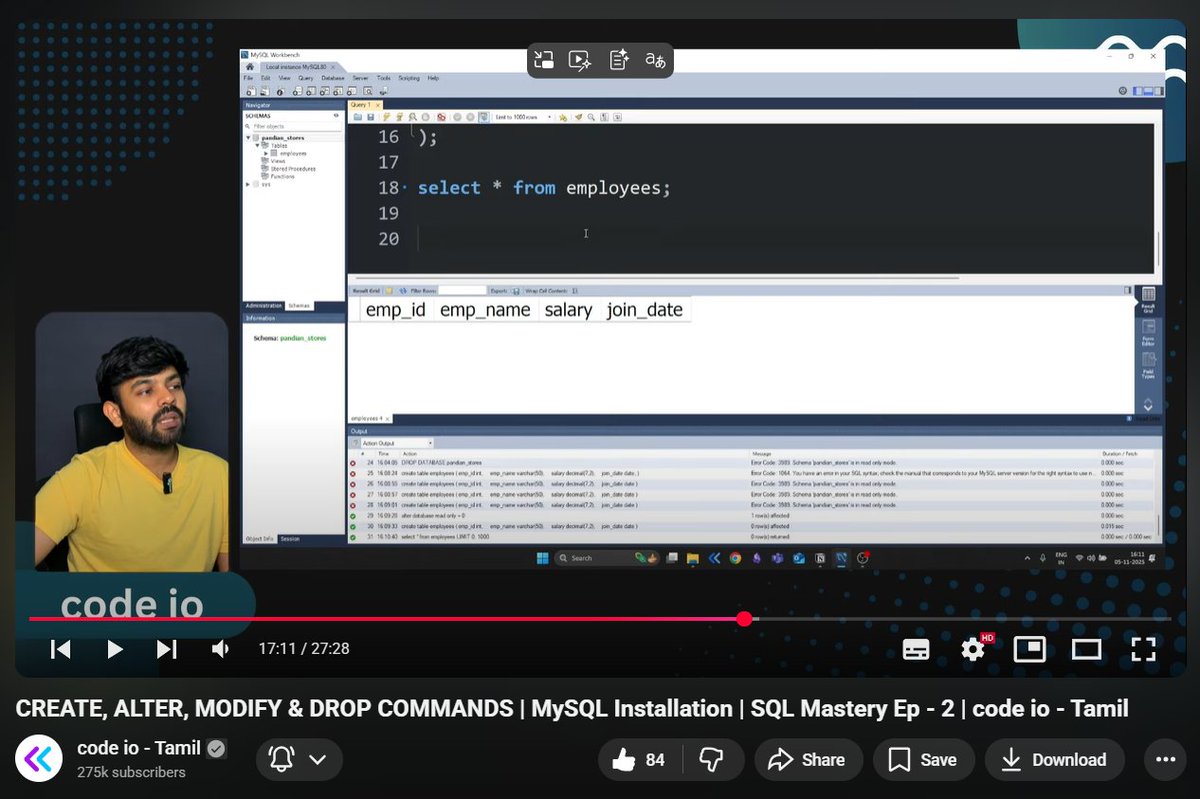
Task: Expand the tvt schema
Action: pyautogui.click(x=248, y=184)
